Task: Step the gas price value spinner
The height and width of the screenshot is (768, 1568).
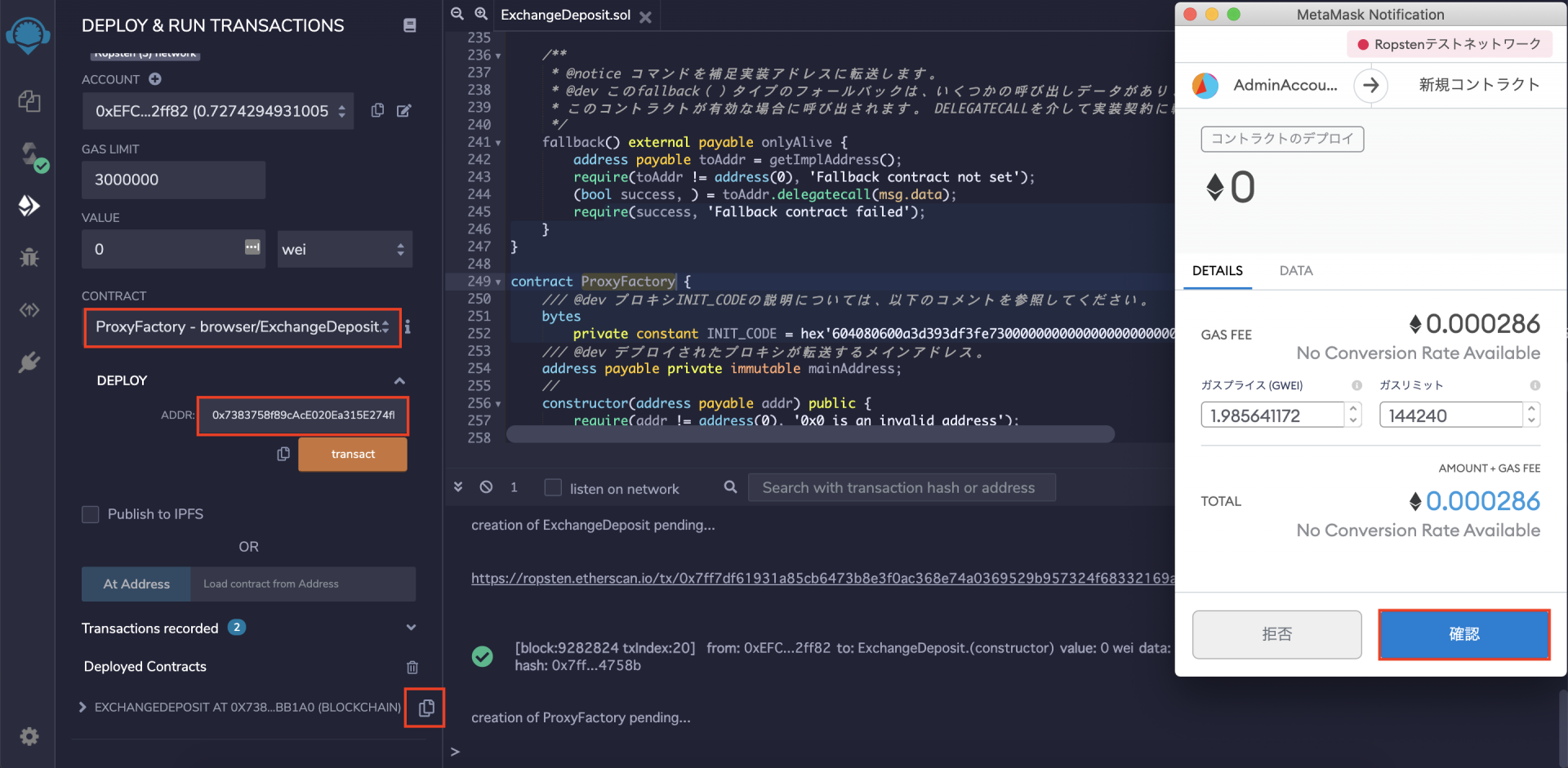Action: 1353,415
